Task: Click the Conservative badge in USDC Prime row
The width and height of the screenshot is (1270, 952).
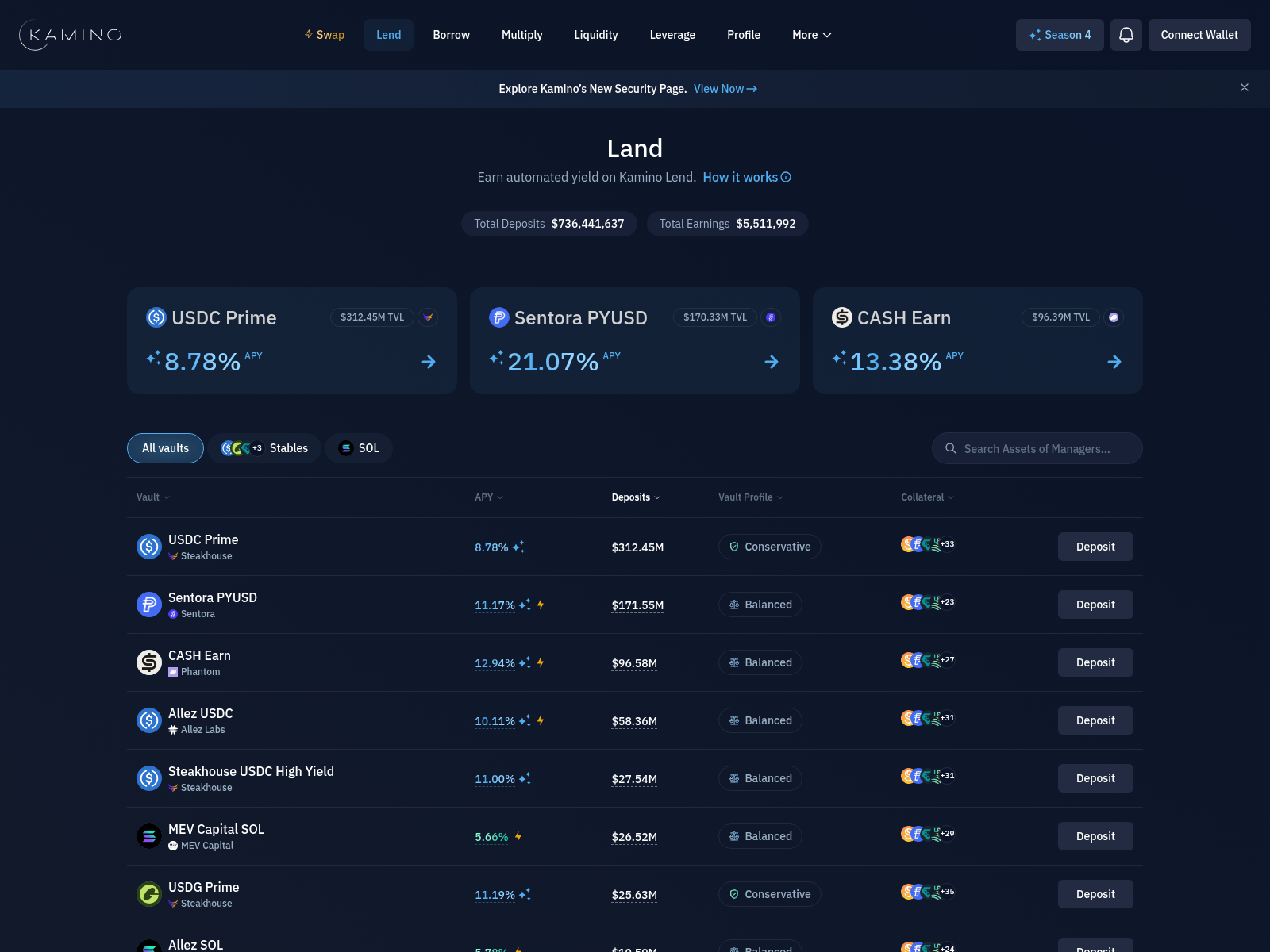Action: [769, 547]
